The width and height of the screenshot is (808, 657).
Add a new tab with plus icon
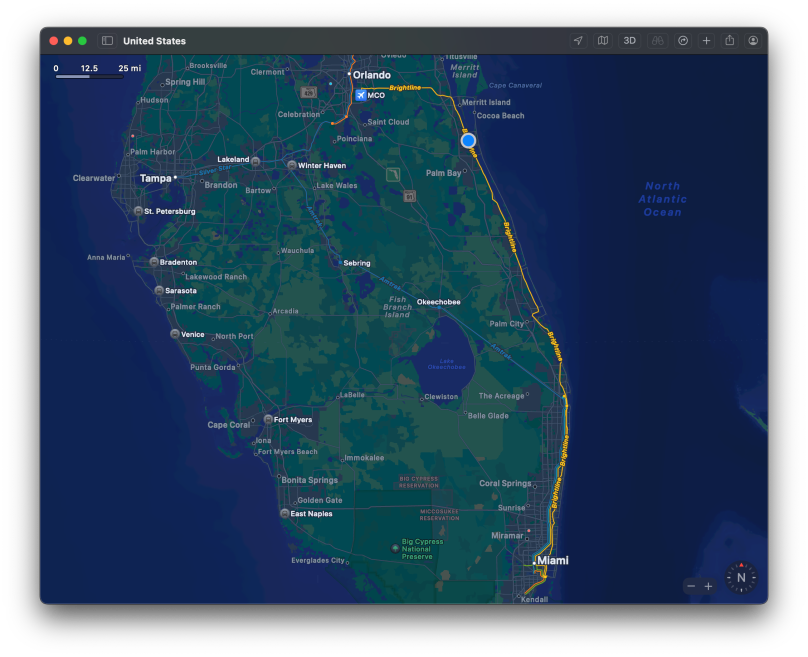(706, 41)
